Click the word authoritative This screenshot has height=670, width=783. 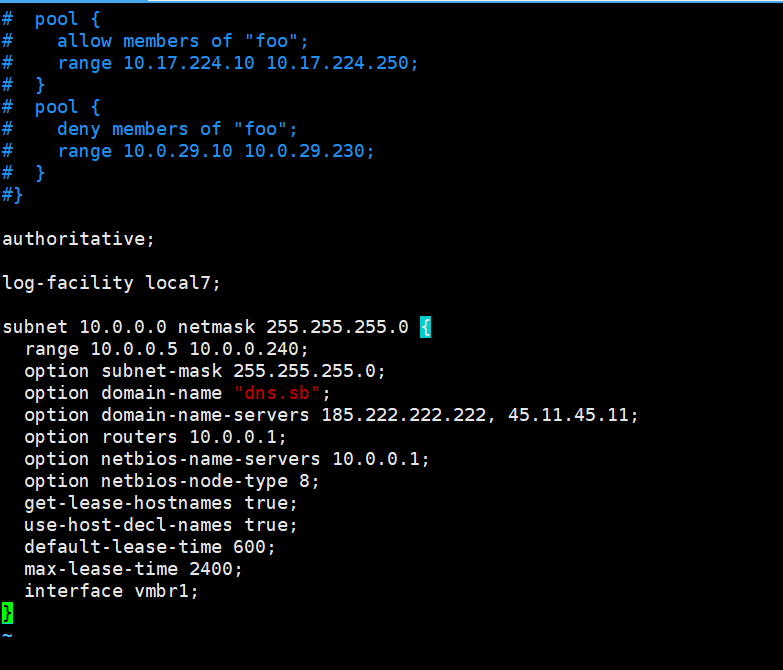(74, 239)
